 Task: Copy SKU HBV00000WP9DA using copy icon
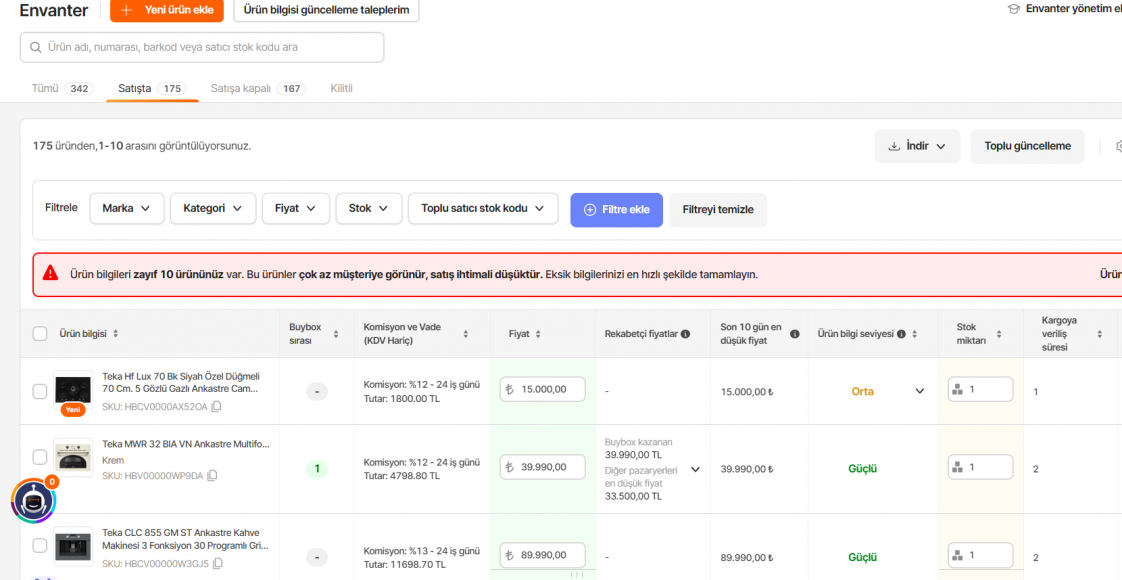coord(212,476)
